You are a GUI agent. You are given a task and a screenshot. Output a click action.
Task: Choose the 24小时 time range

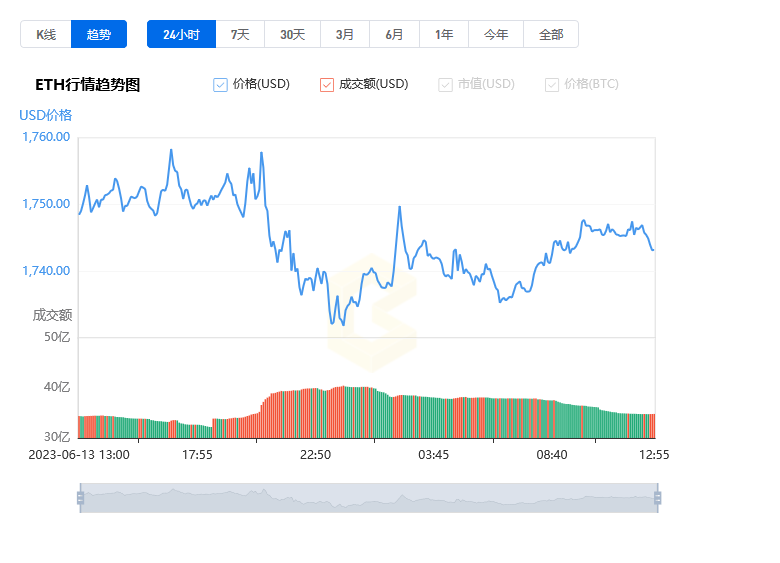click(x=182, y=34)
